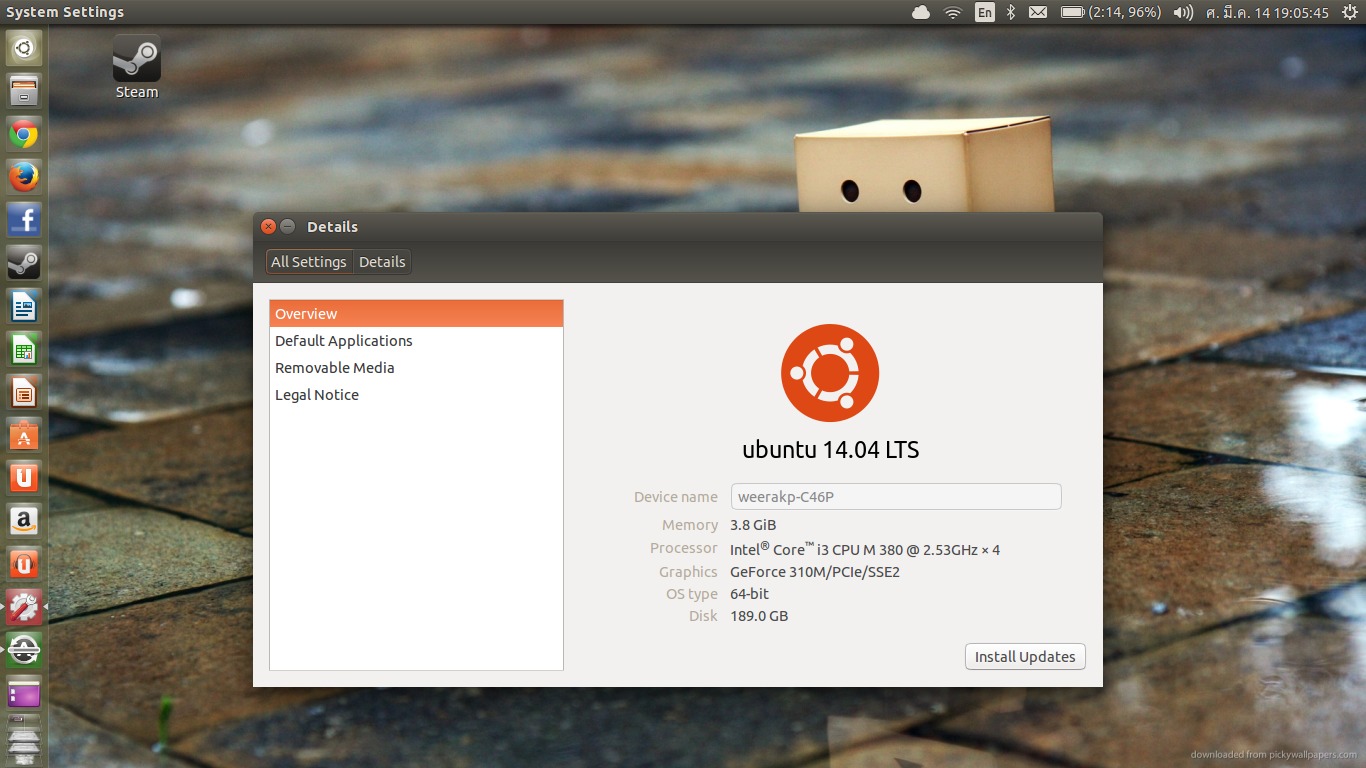Open the Wi-Fi network indicator
Viewport: 1366px width, 768px height.
point(953,12)
